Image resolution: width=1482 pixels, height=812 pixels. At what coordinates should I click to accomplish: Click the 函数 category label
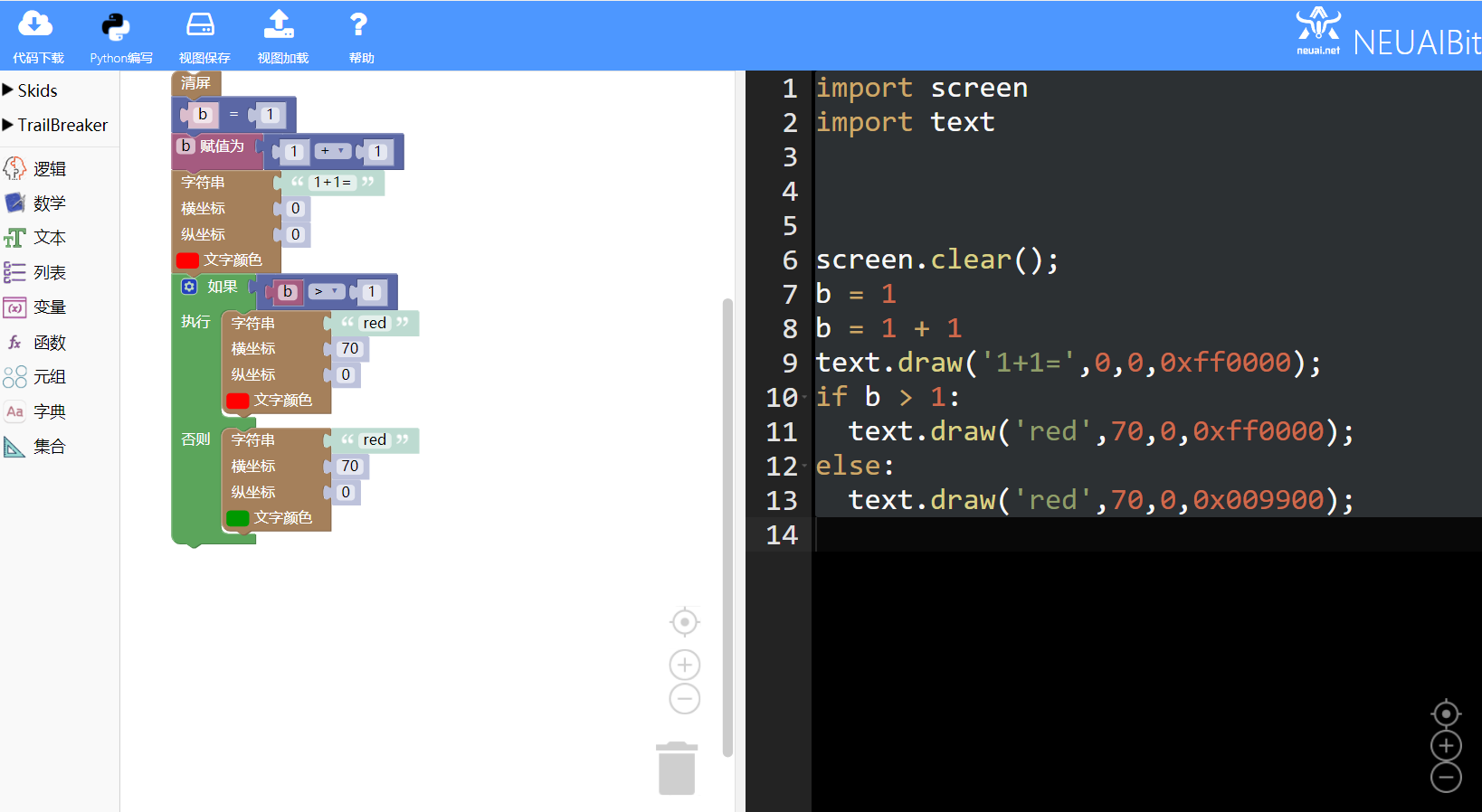50,343
